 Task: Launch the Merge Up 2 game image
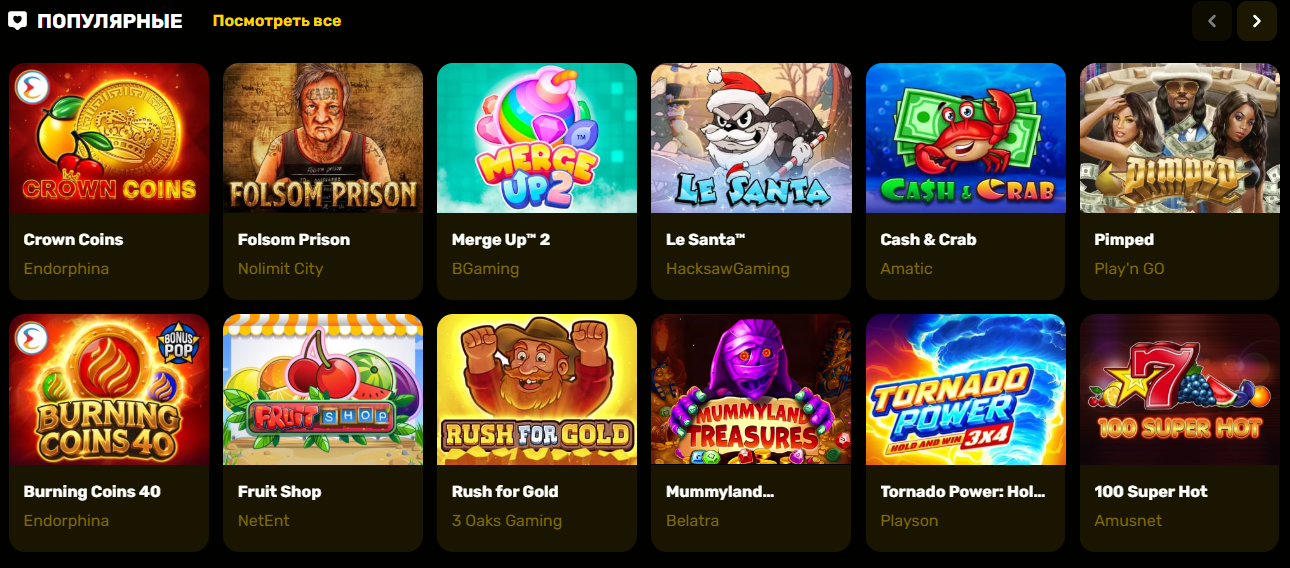(537, 138)
